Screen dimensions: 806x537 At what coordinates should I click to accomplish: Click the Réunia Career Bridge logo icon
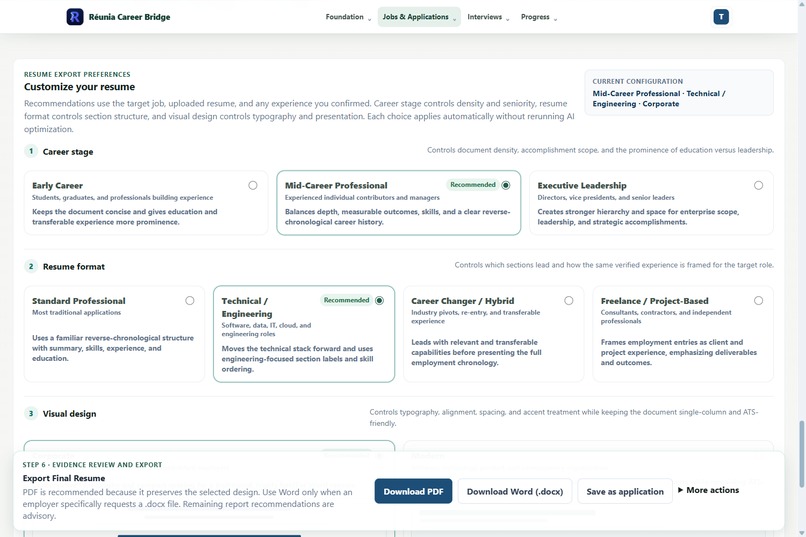tap(75, 17)
